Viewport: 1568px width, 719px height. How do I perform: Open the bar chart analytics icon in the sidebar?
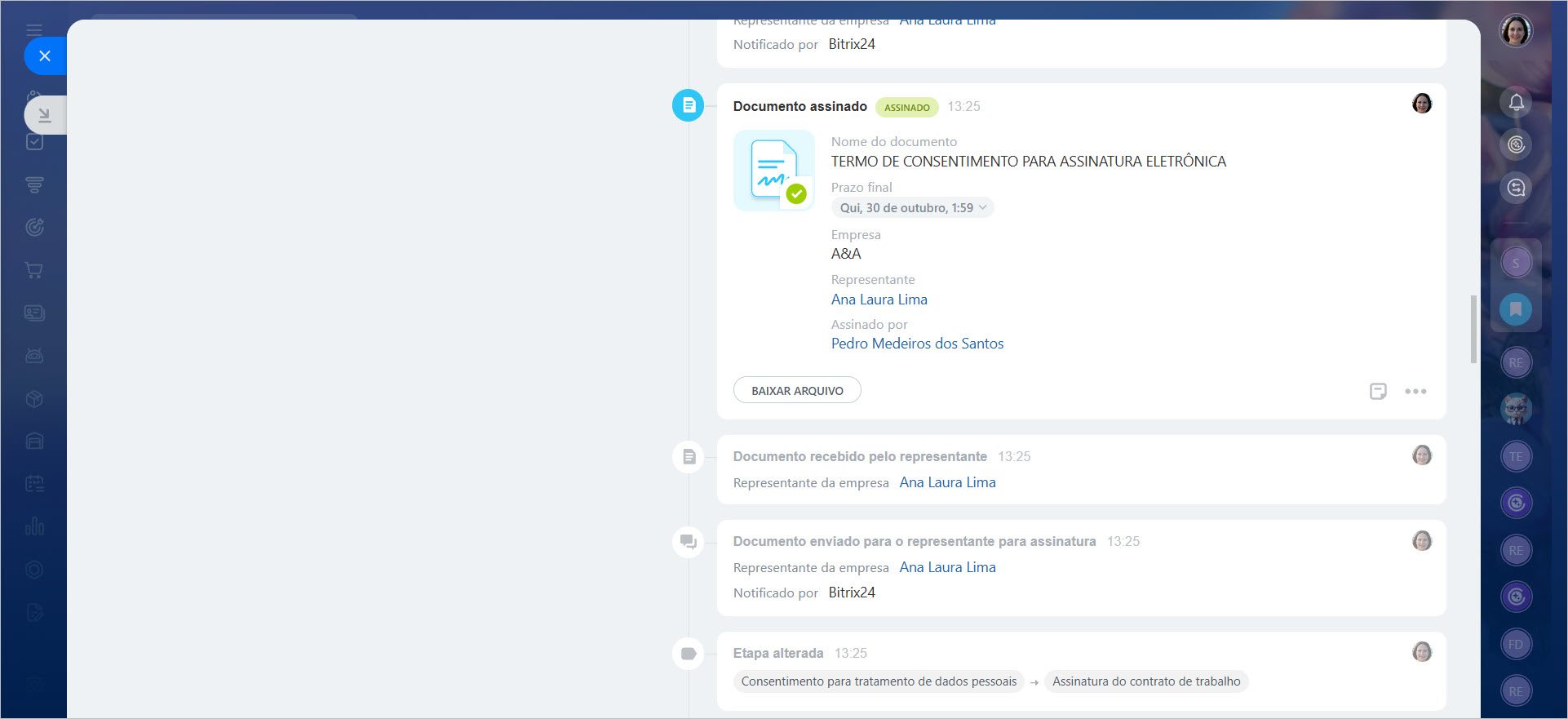coord(34,526)
